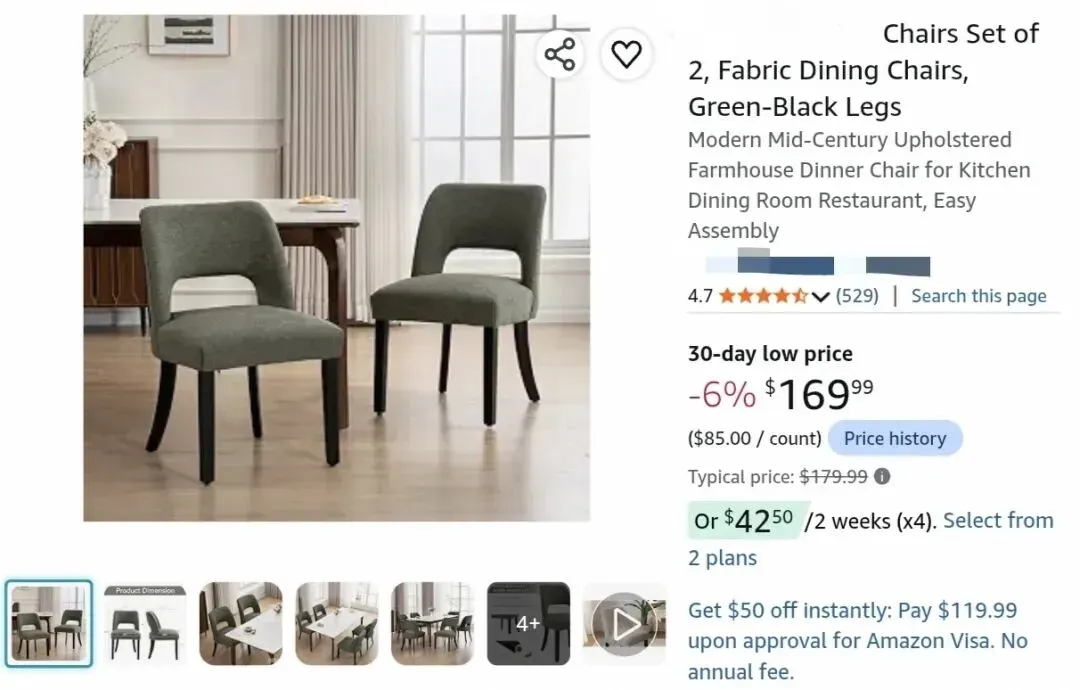
Task: Click Select from 2 plans link
Action: tap(871, 539)
